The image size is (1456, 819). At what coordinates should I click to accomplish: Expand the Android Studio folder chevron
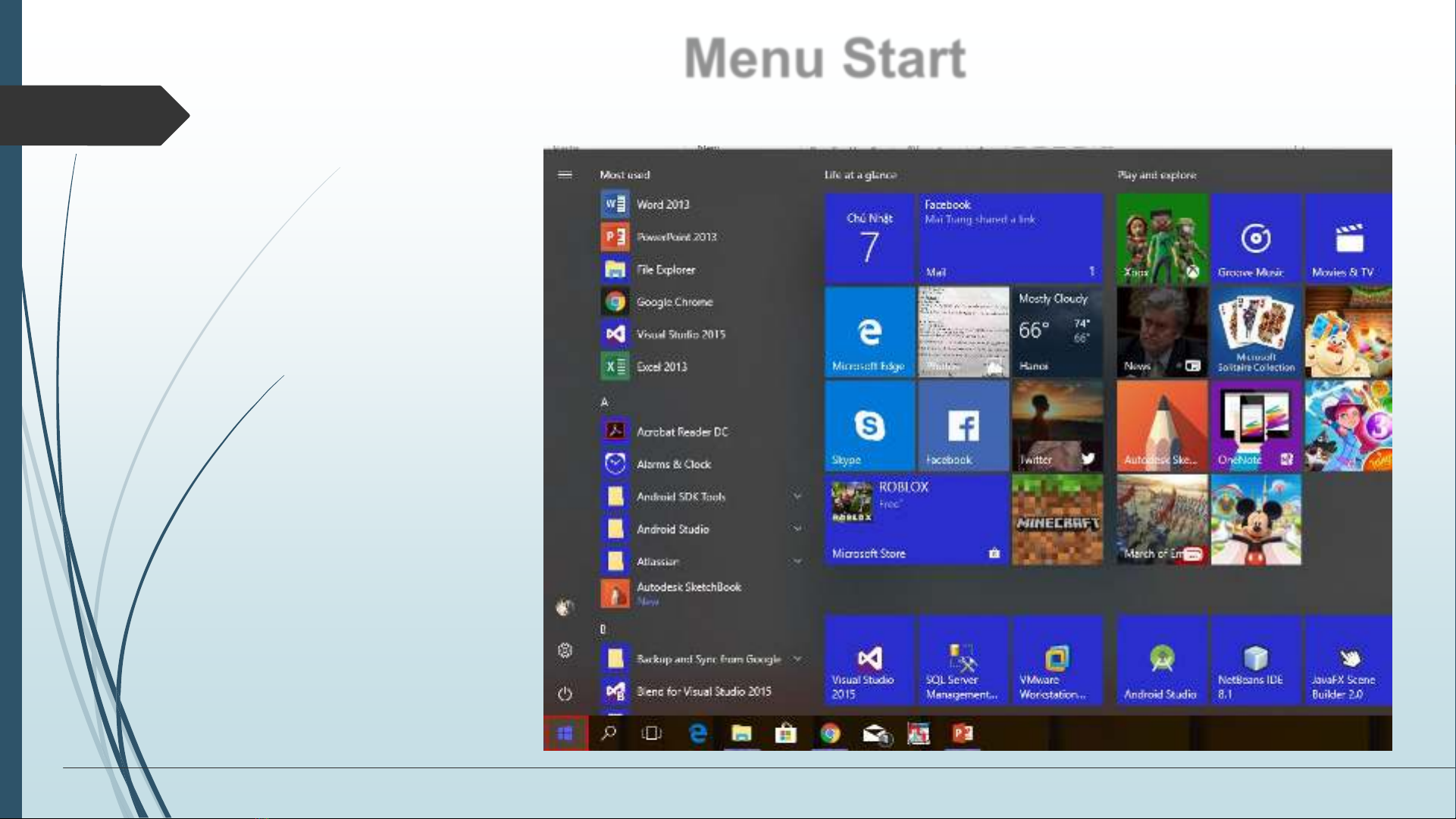(797, 529)
